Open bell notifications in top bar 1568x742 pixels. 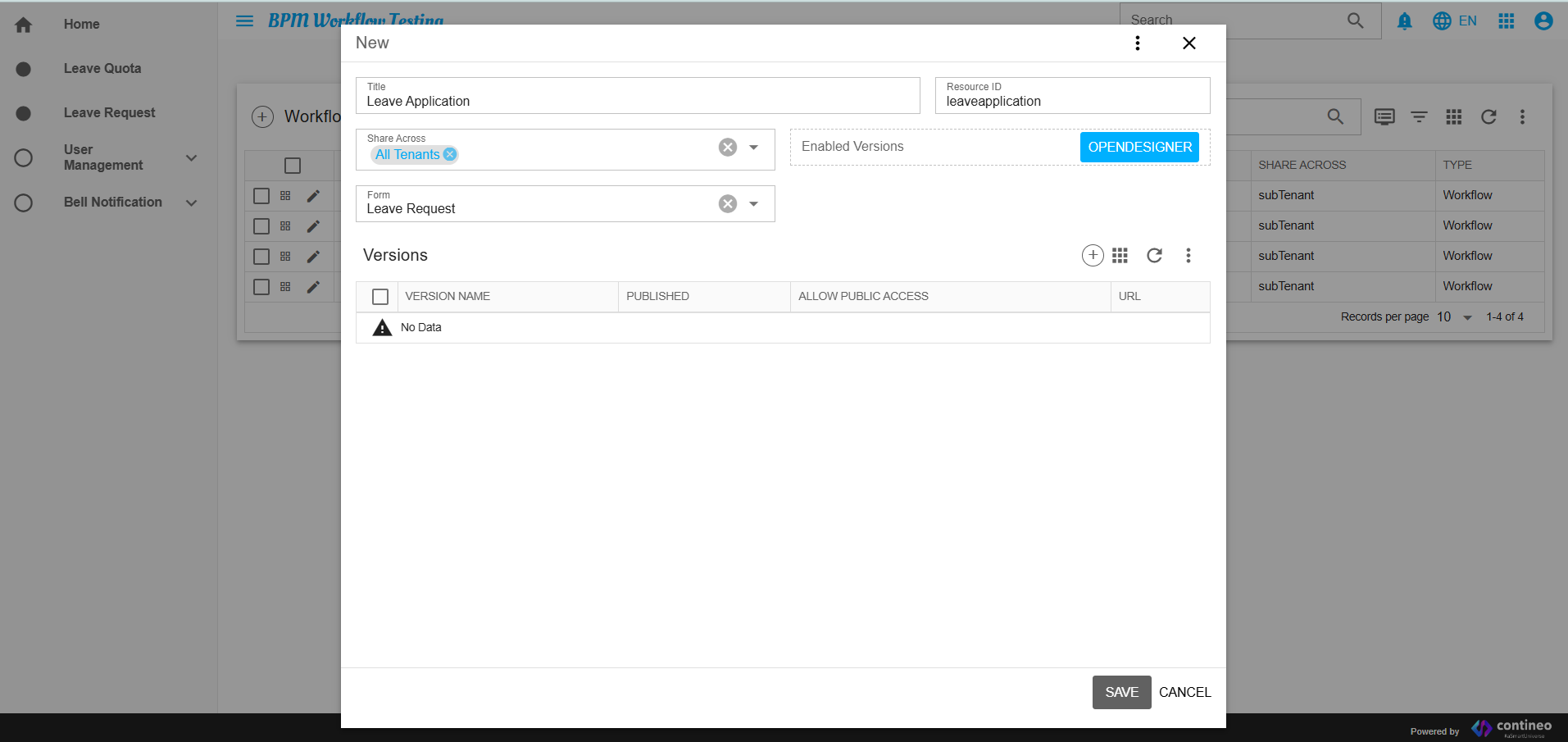click(1405, 21)
